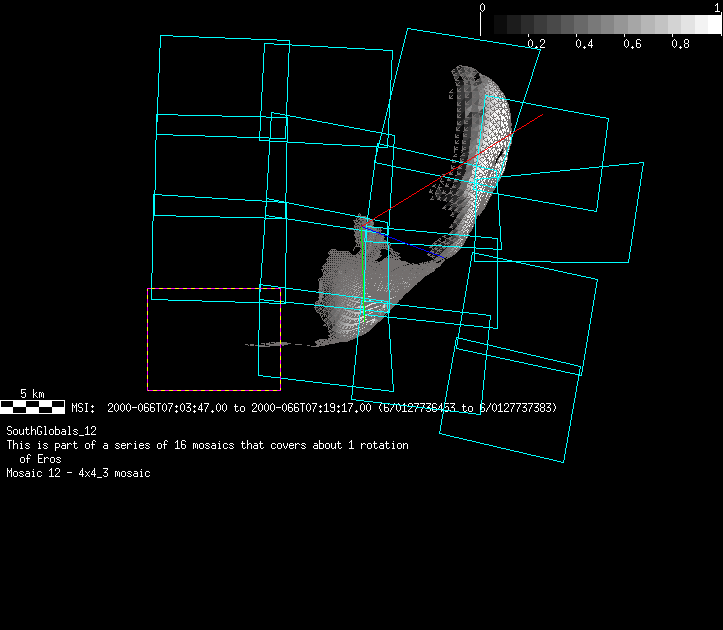Click the 0.2 label under the color bar

point(536,44)
